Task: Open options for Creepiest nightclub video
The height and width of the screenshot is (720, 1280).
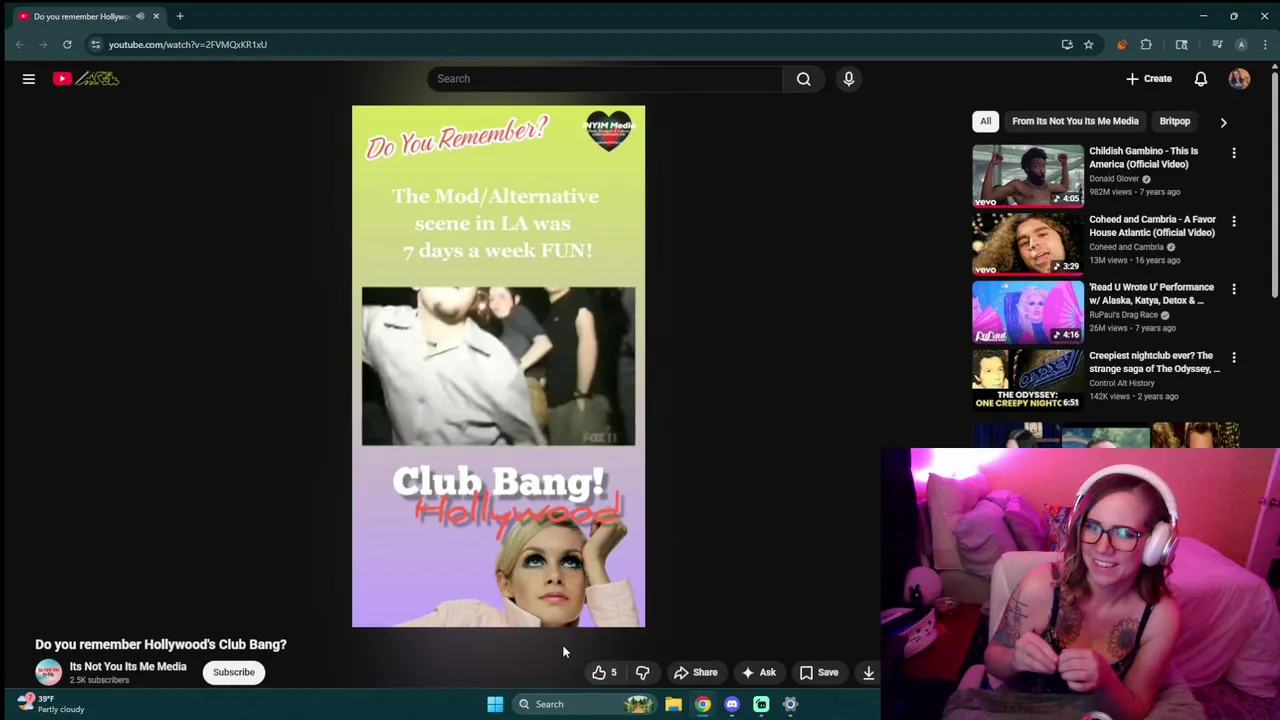Action: coord(1234,357)
